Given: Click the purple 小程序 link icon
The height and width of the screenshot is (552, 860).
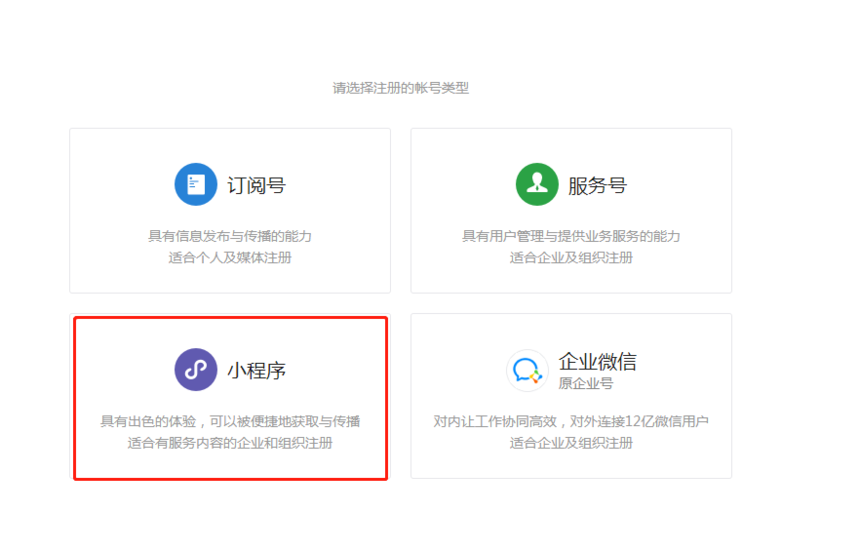Looking at the screenshot, I should point(196,369).
